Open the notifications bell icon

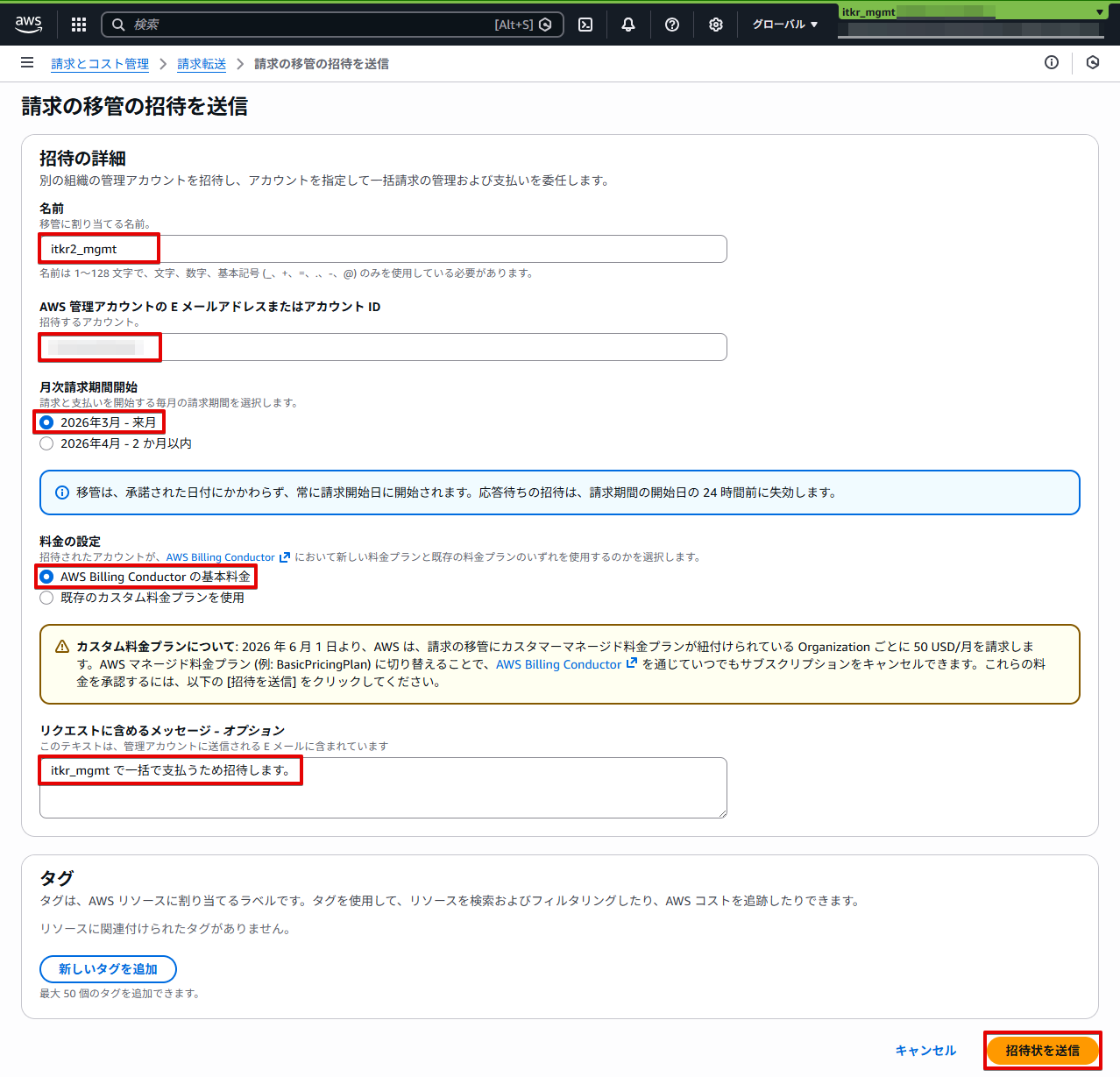(x=628, y=25)
